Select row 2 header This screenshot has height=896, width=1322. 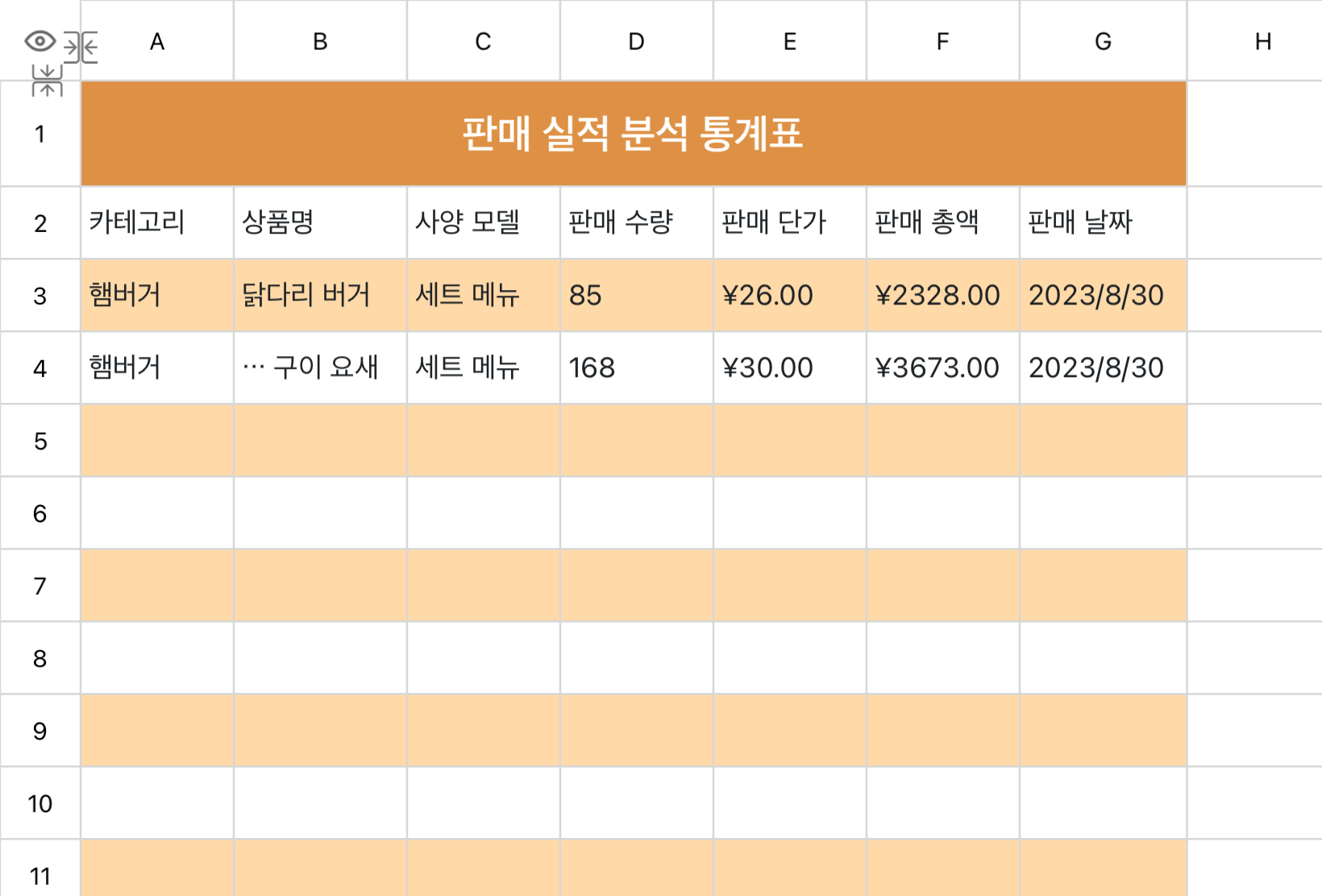[x=39, y=223]
